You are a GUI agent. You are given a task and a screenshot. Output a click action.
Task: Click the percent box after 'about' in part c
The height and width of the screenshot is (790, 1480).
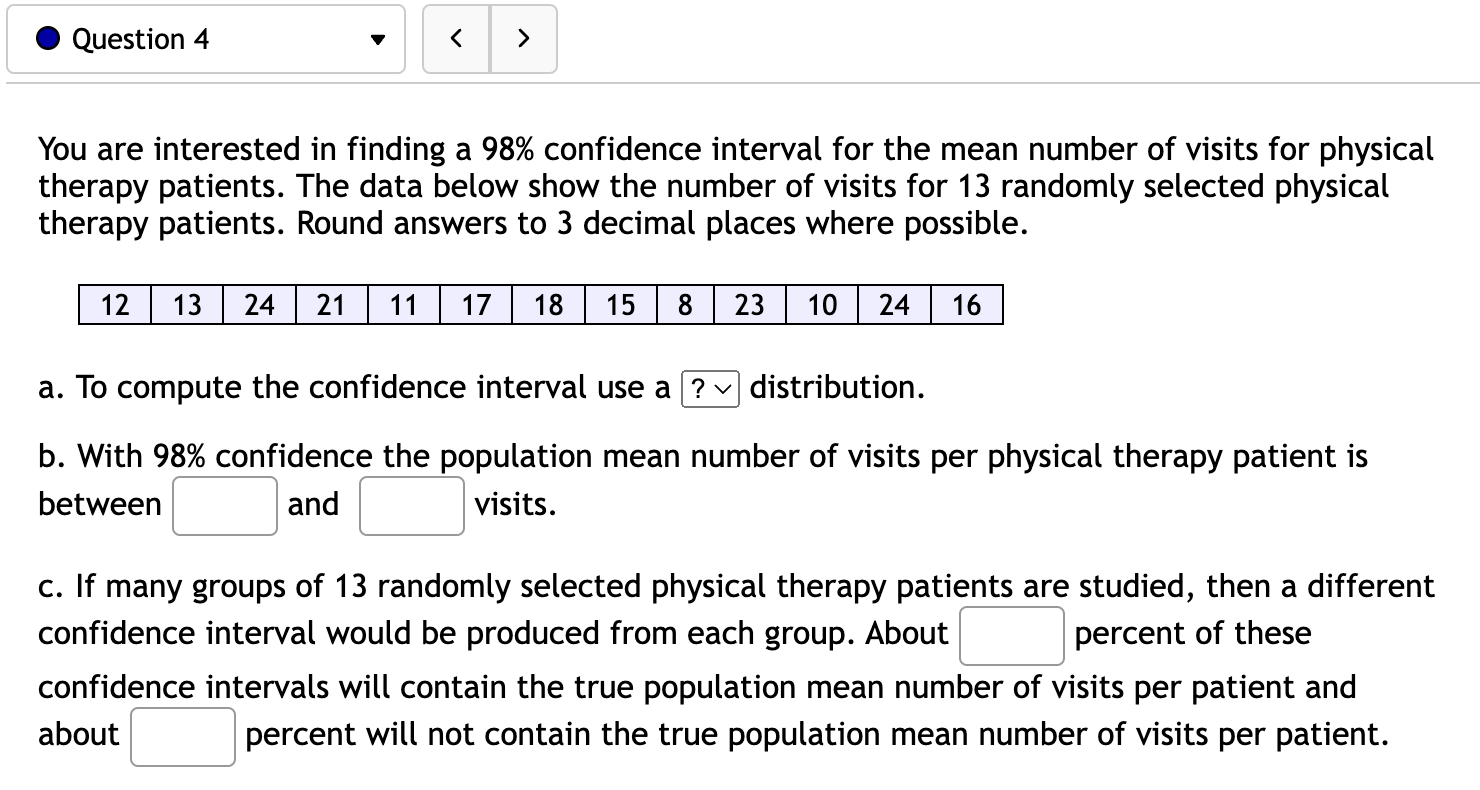[182, 735]
